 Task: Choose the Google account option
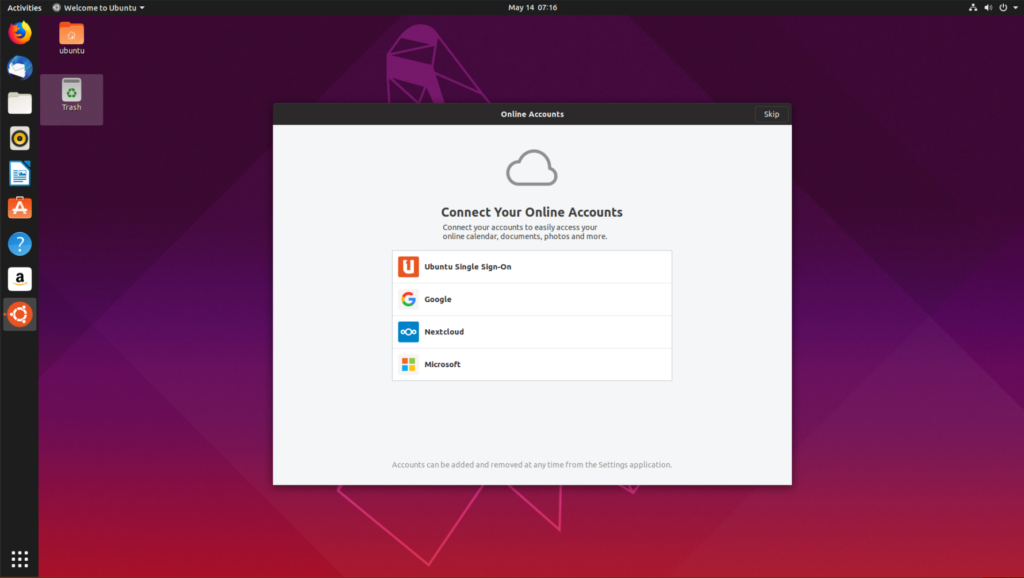click(532, 299)
